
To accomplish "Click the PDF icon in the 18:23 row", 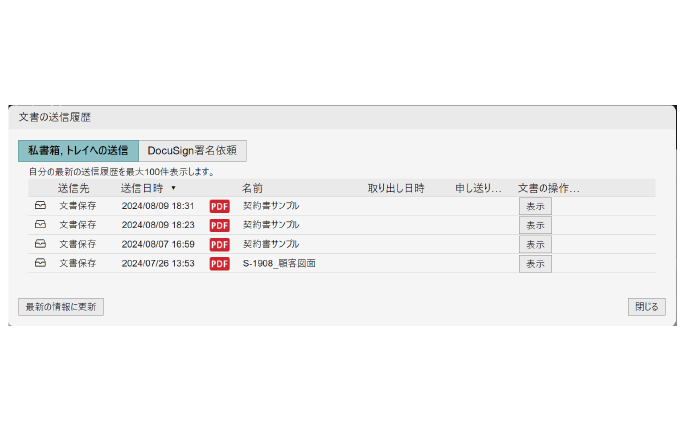I will tap(219, 225).
